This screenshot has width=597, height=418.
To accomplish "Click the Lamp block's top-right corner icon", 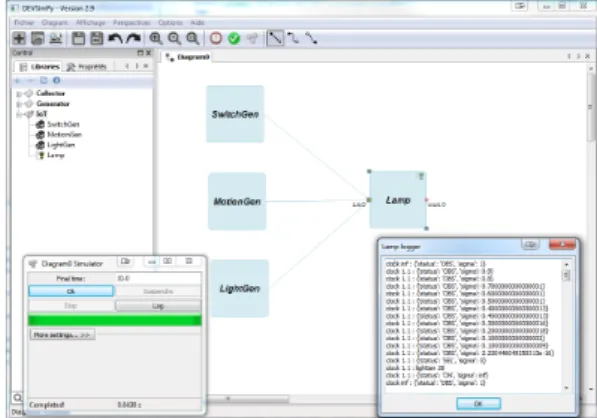I will pos(421,176).
